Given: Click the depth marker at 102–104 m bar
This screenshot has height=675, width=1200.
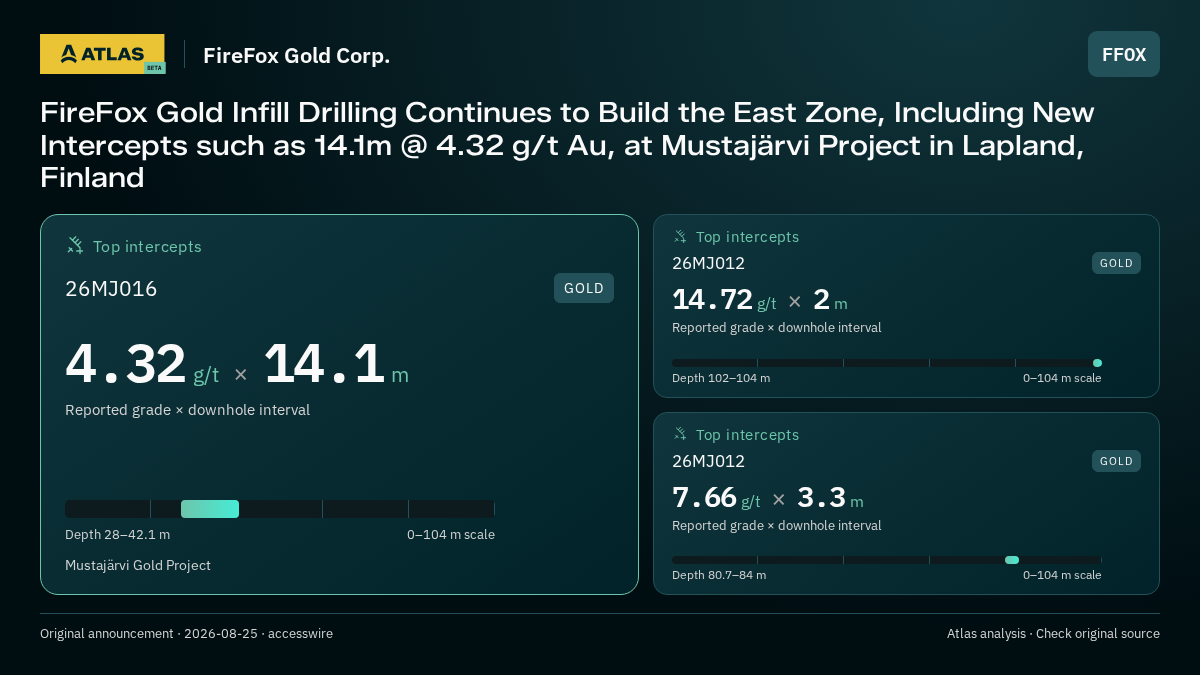Looking at the screenshot, I should (1097, 363).
